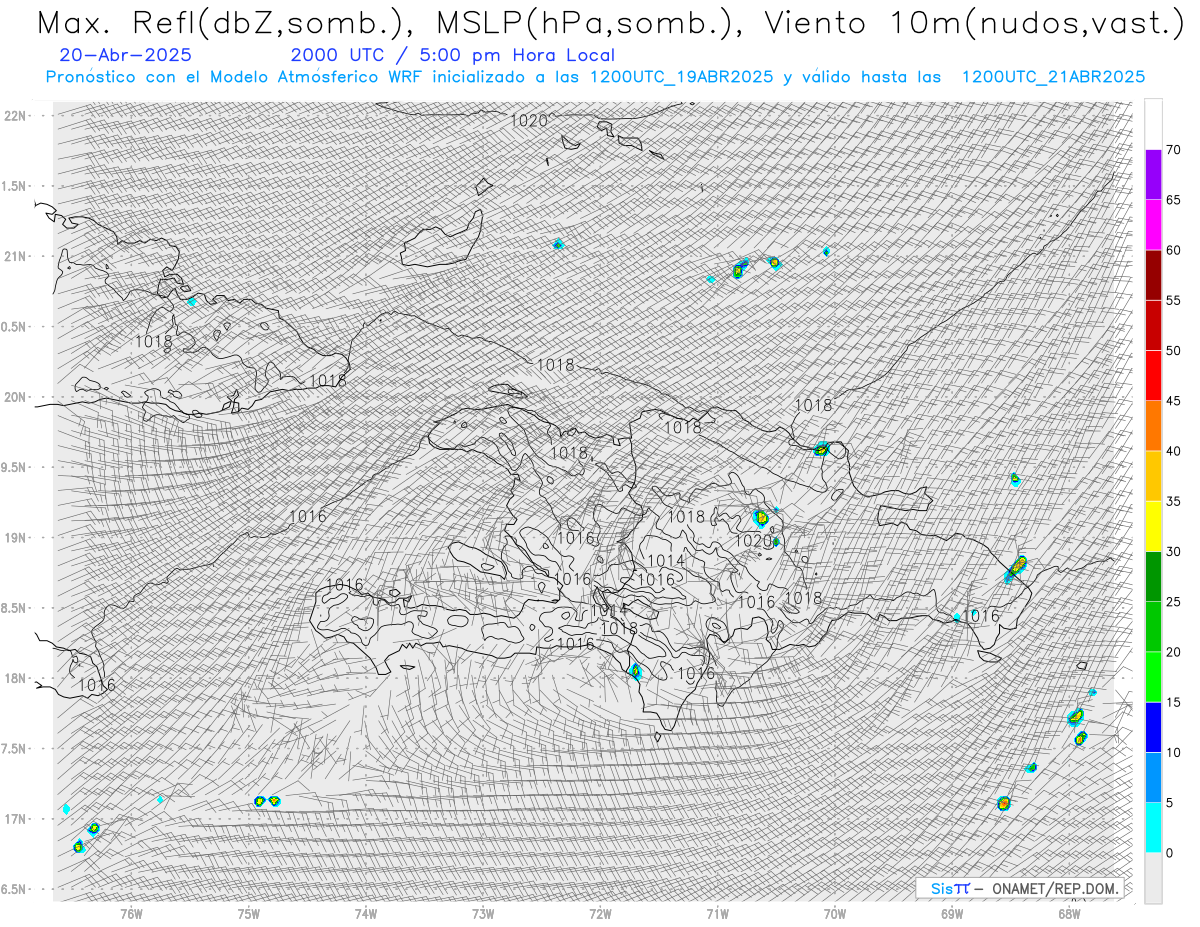Select the "70W" longitude label
Image resolution: width=1200 pixels, height=927 pixels.
[834, 912]
